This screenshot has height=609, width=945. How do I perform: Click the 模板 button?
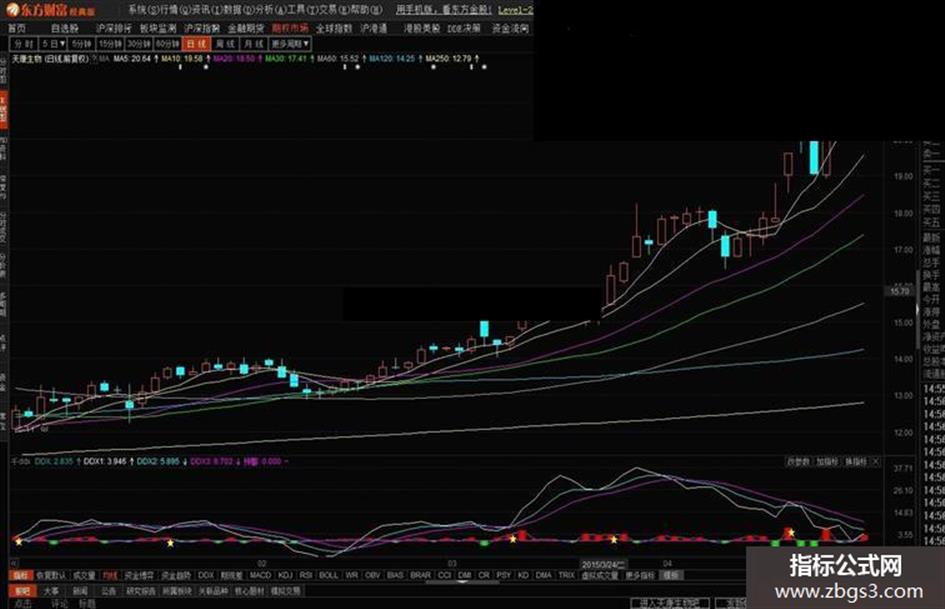pyautogui.click(x=670, y=576)
